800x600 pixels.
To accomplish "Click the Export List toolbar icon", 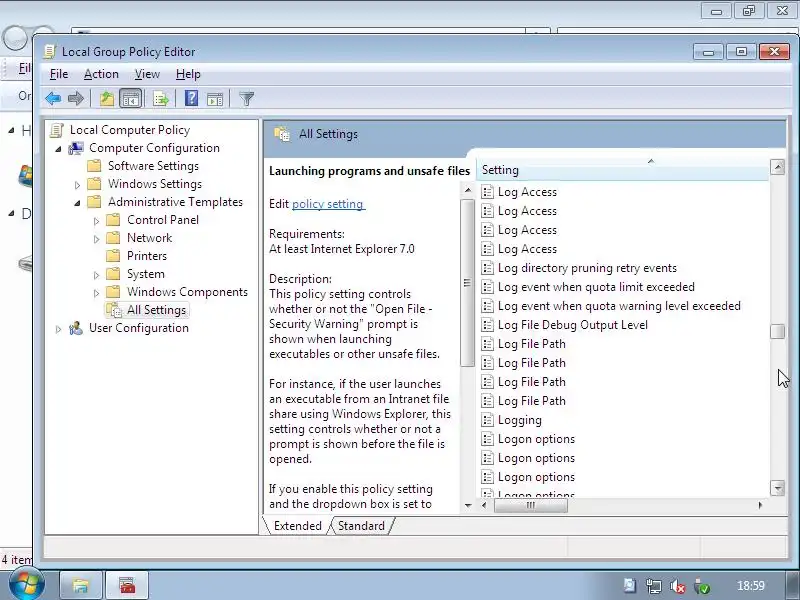I will 160,98.
